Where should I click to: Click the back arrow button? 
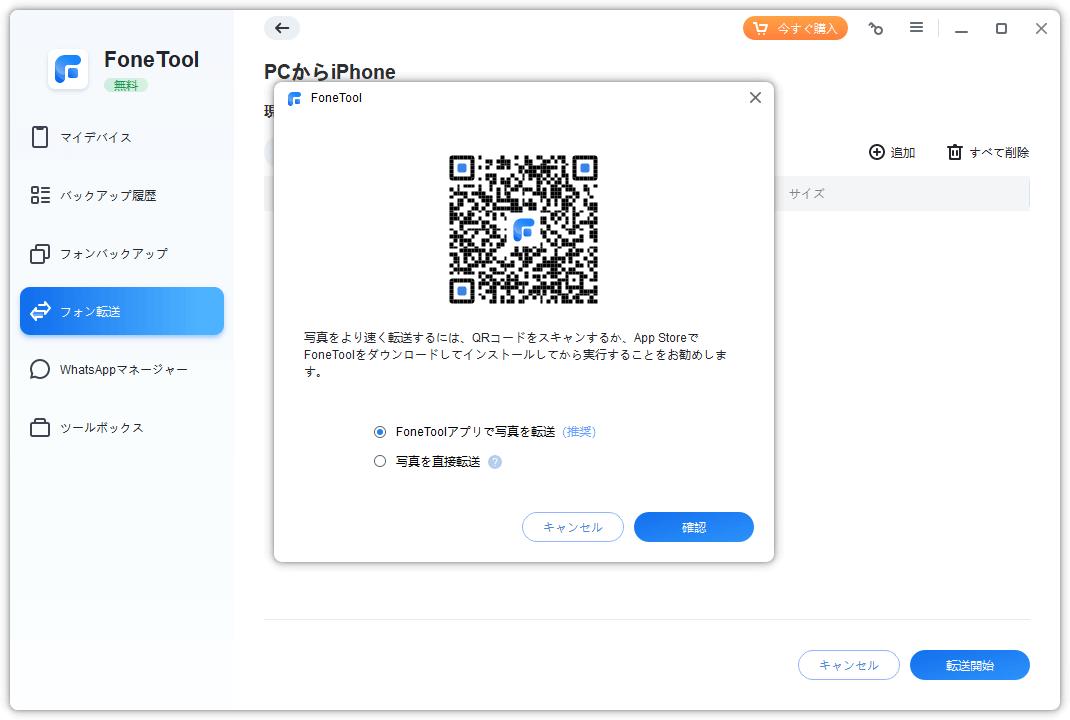pos(282,28)
